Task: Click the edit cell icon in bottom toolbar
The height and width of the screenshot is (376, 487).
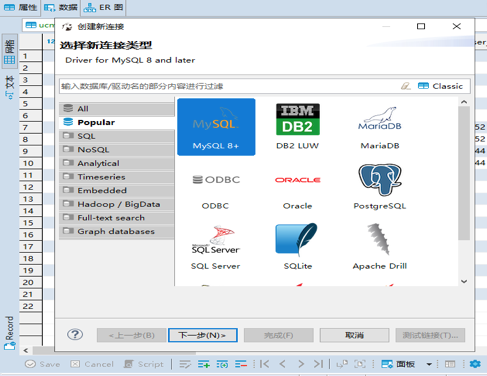Action: [185, 364]
